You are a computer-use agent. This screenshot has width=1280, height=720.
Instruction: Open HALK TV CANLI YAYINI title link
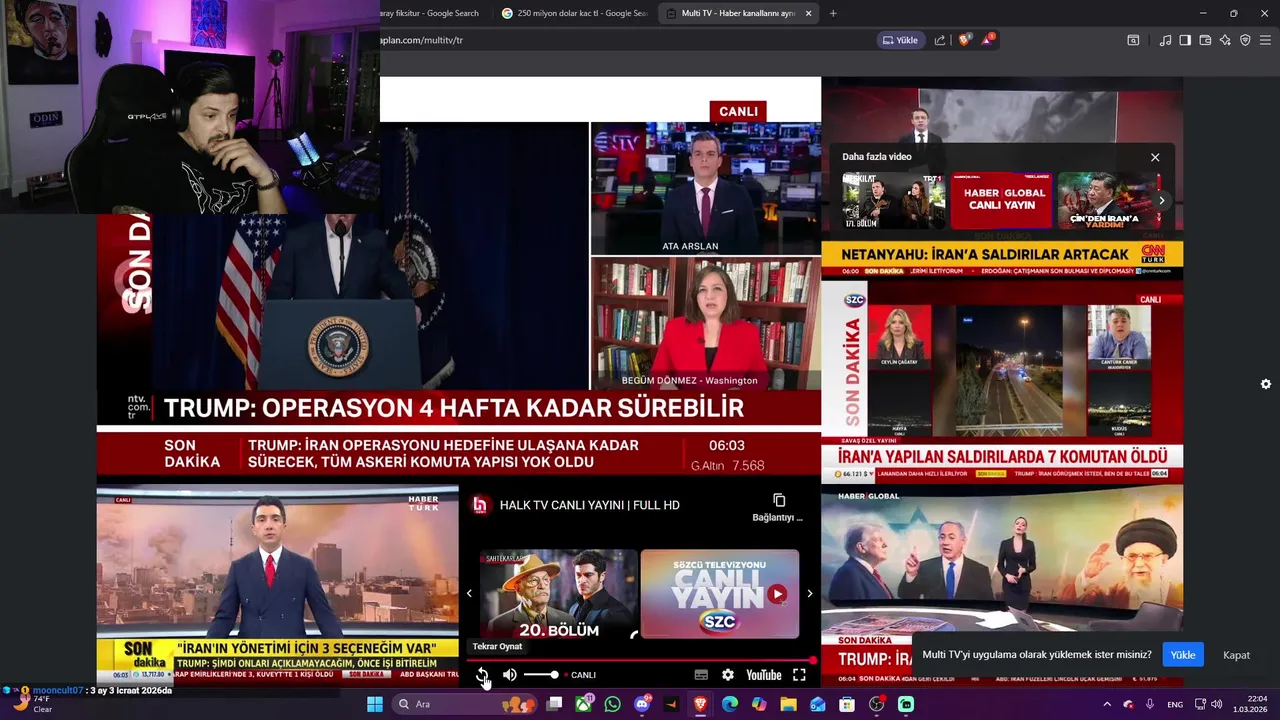589,505
